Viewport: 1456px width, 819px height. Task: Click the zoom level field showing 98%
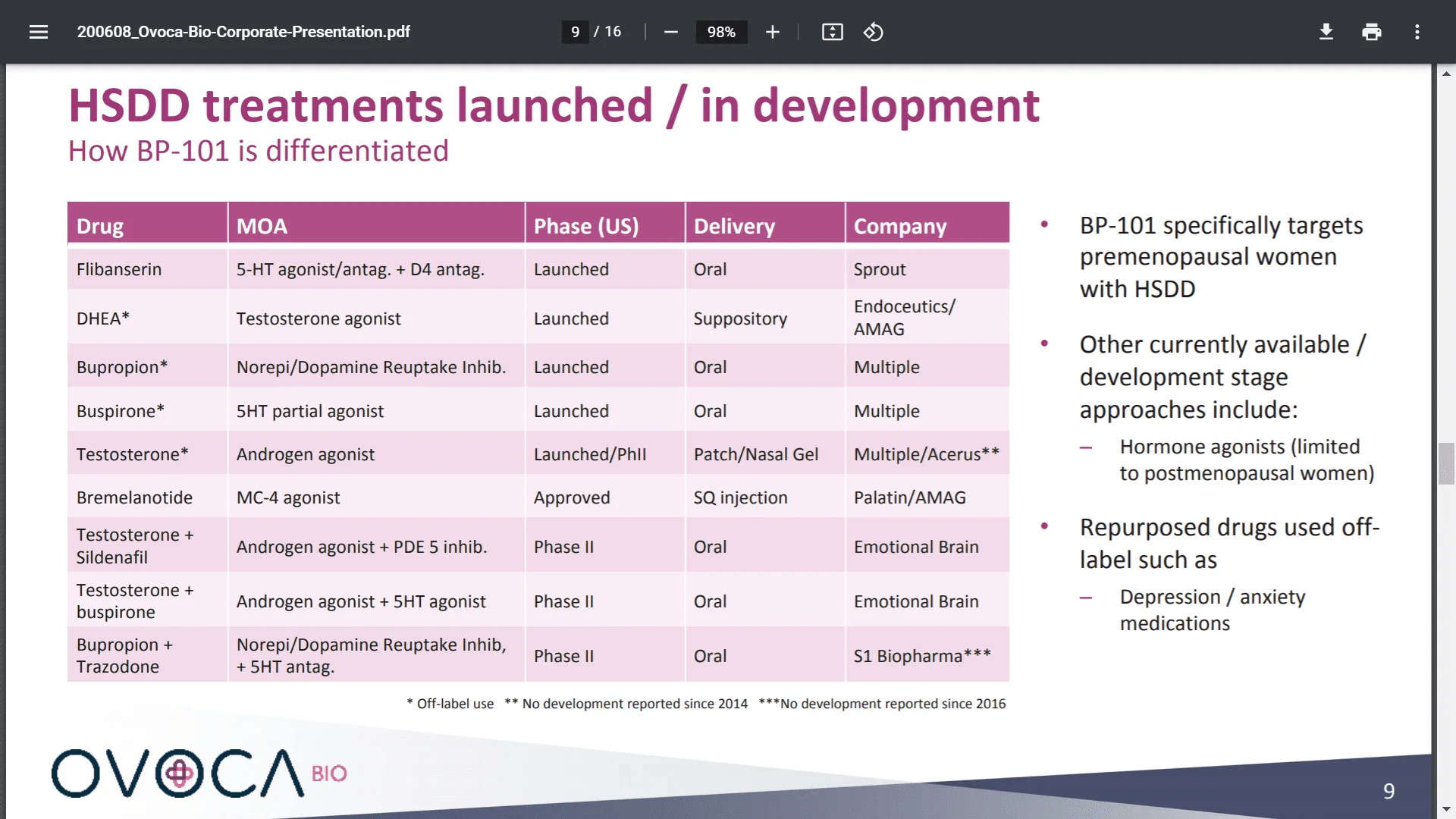point(721,32)
